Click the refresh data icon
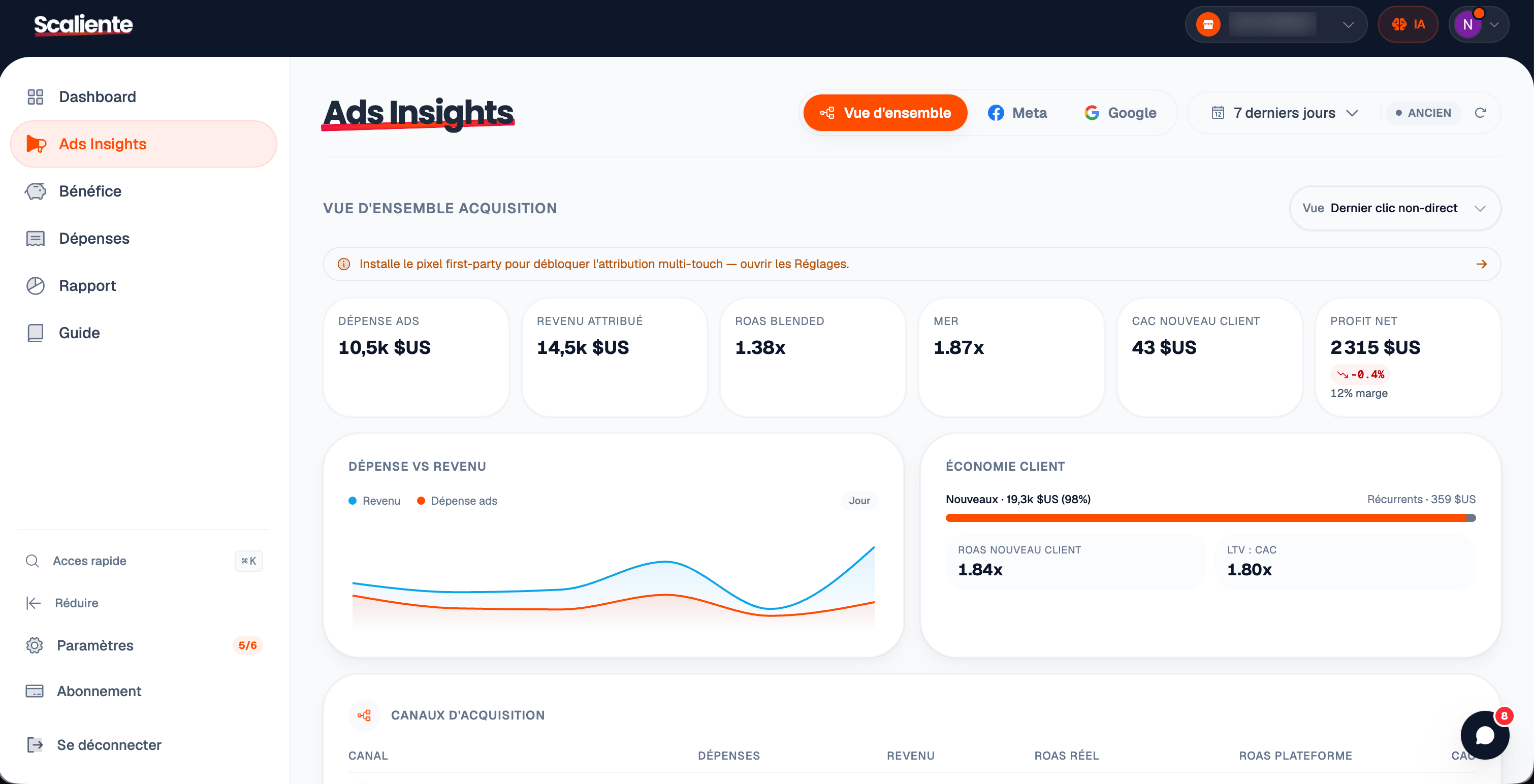 tap(1480, 113)
